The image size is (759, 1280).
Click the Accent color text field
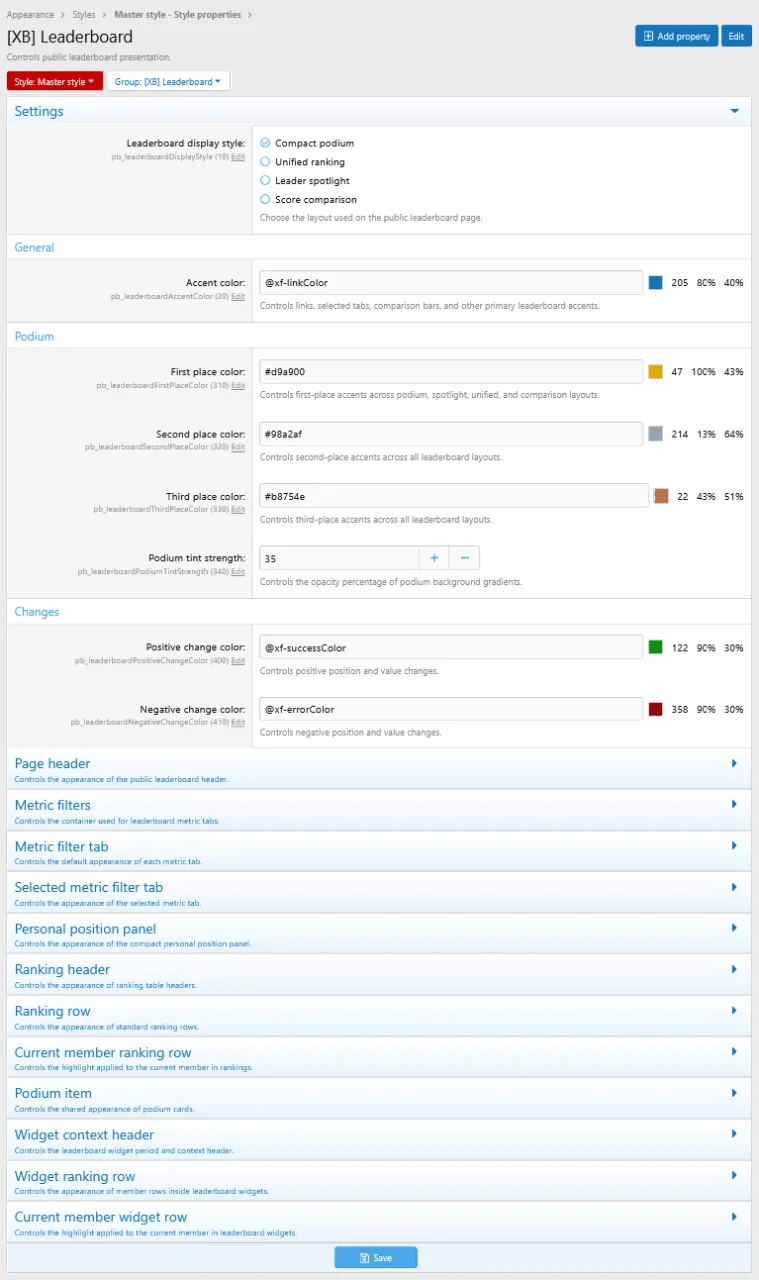tap(451, 283)
